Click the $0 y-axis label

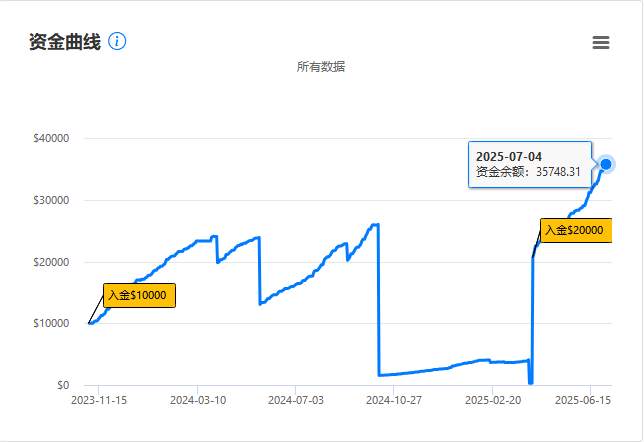pos(63,385)
